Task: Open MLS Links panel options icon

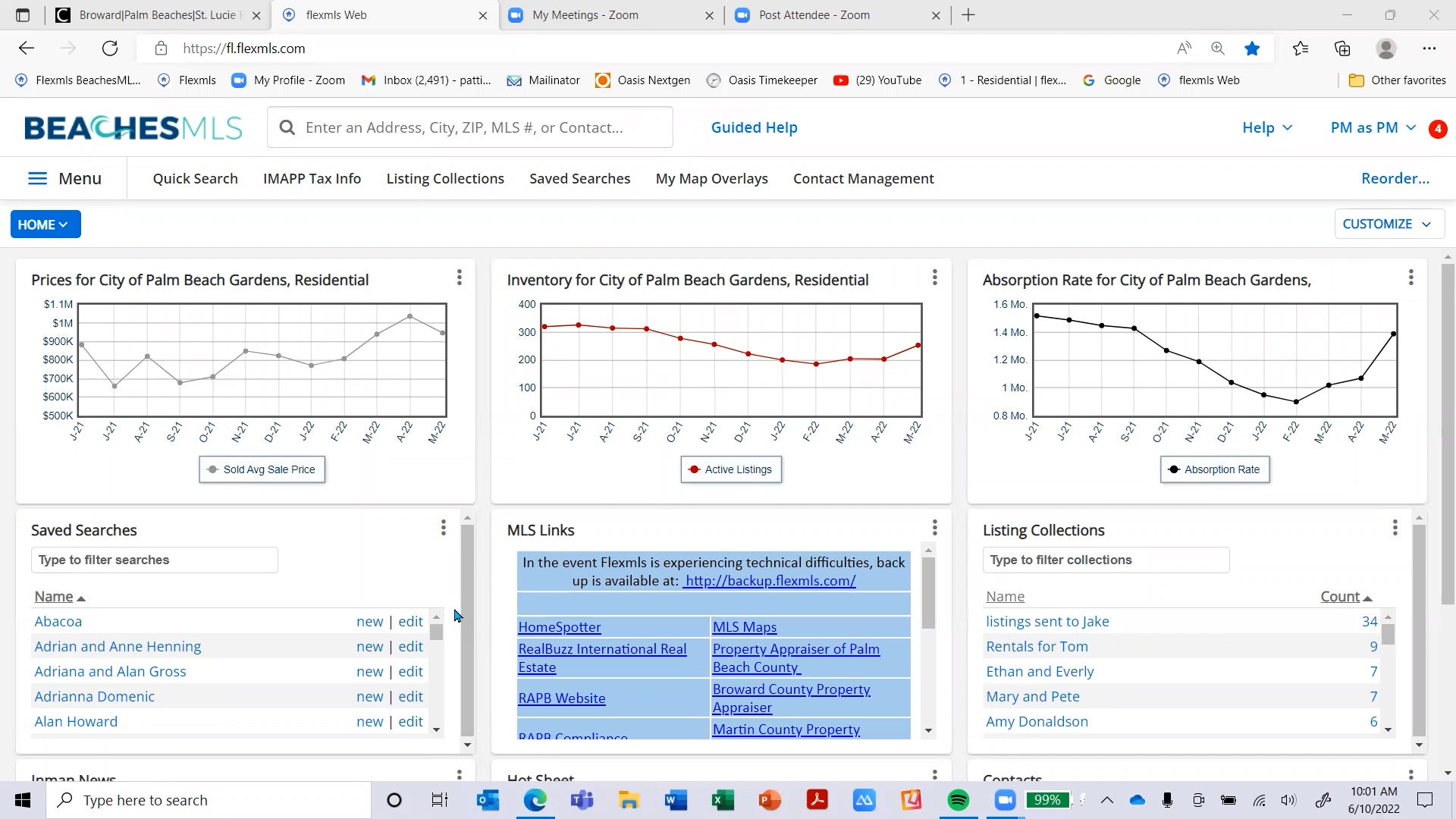Action: tap(934, 528)
